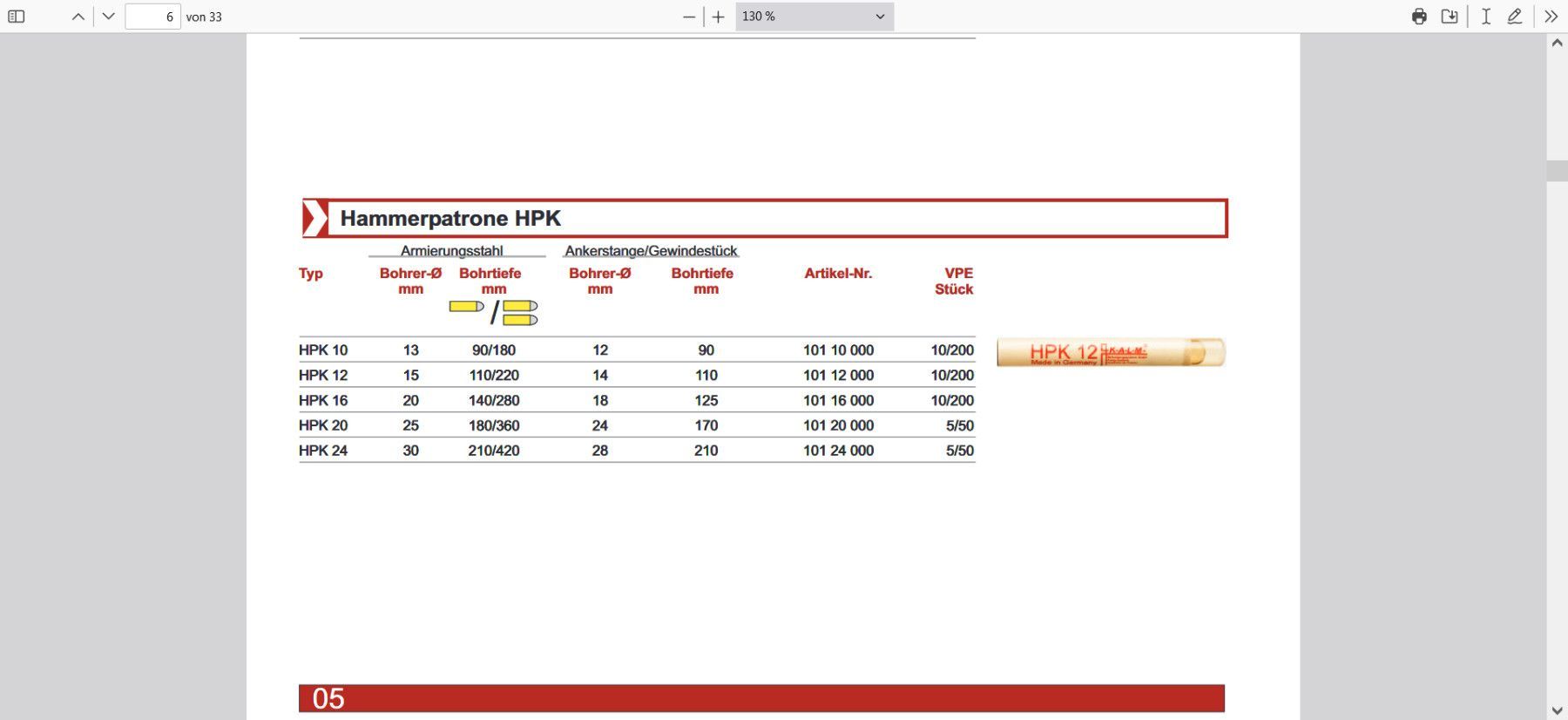
Task: Expand the tools menu double-chevron
Action: pyautogui.click(x=1551, y=17)
